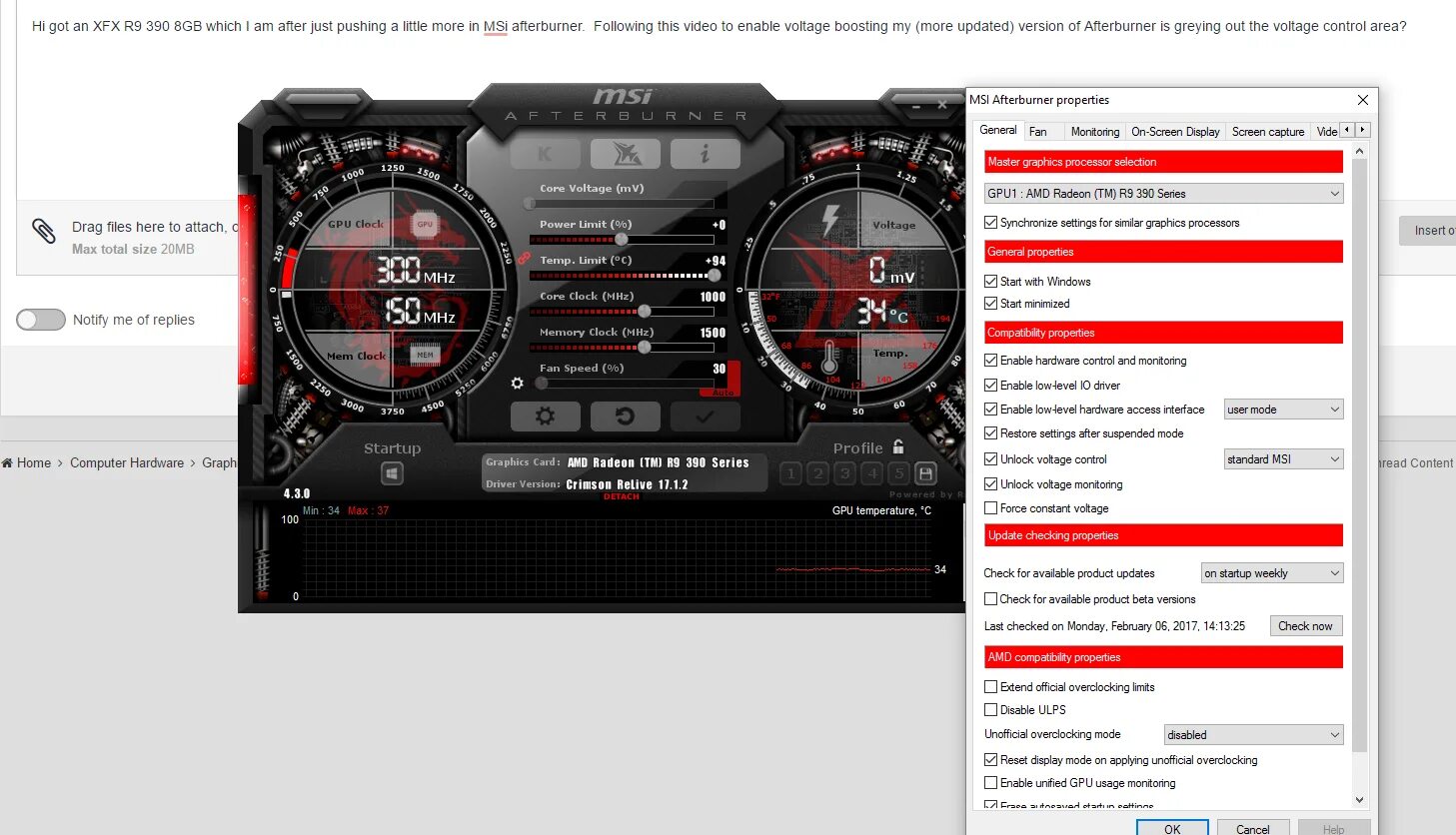1456x835 pixels.
Task: Click the GPU temperature graph area
Action: click(618, 559)
